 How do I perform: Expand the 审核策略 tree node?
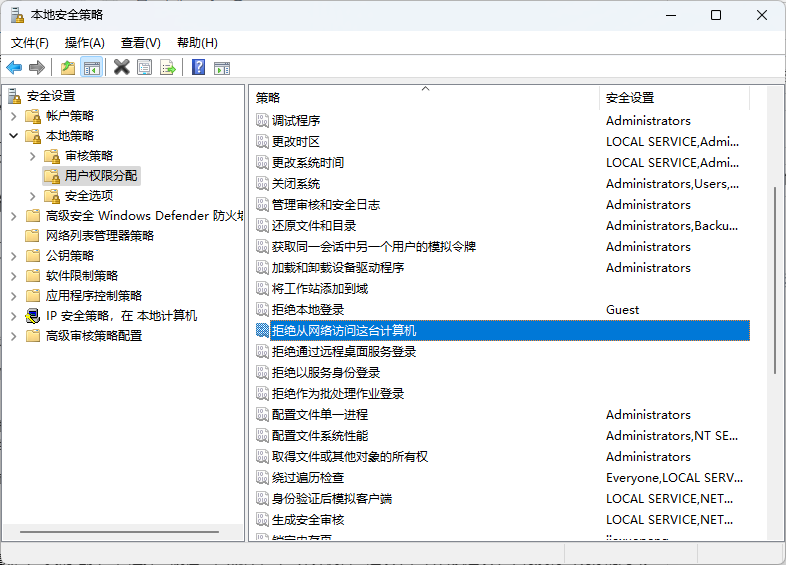click(x=33, y=156)
